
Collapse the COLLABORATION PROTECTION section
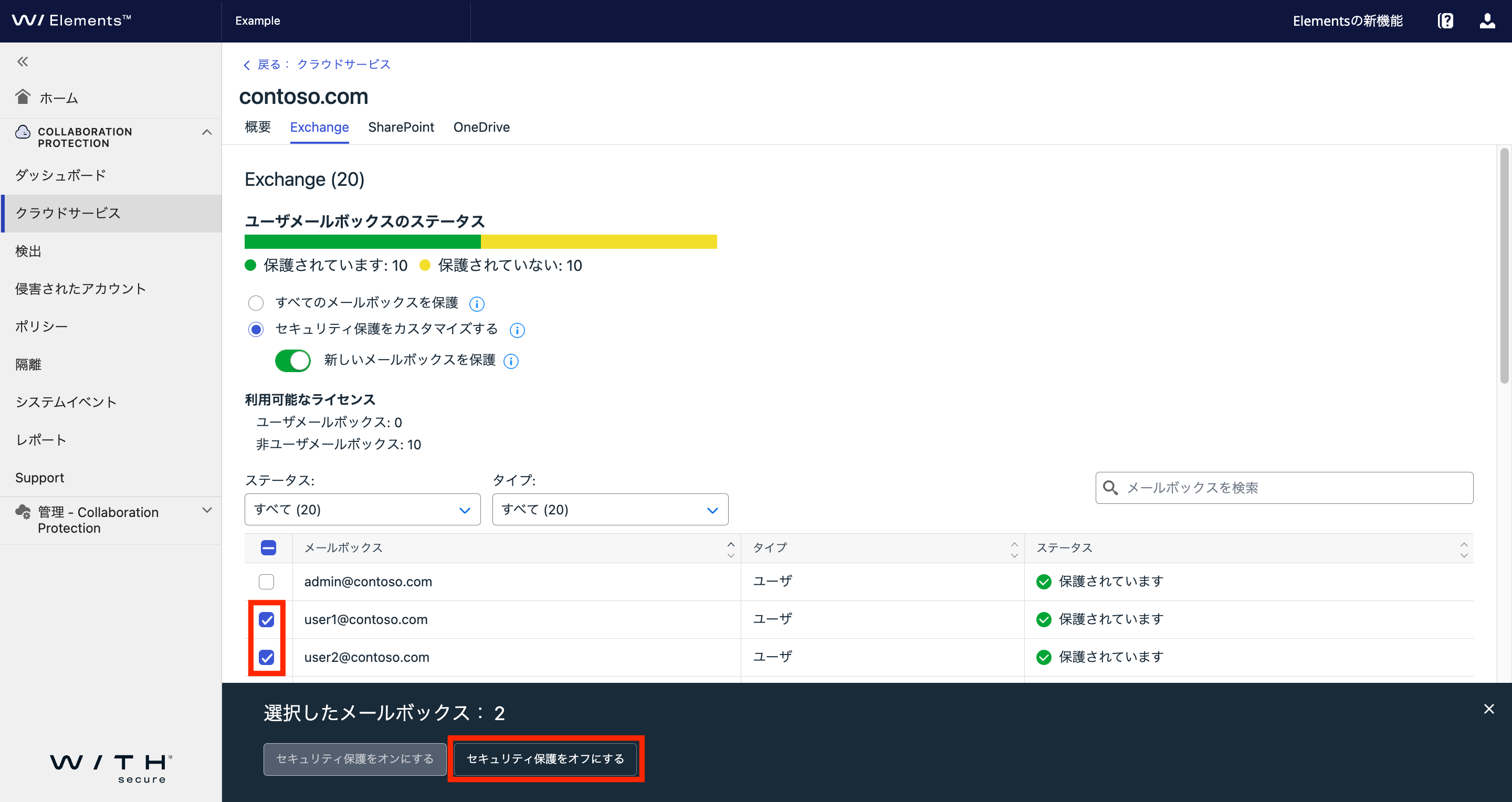207,132
